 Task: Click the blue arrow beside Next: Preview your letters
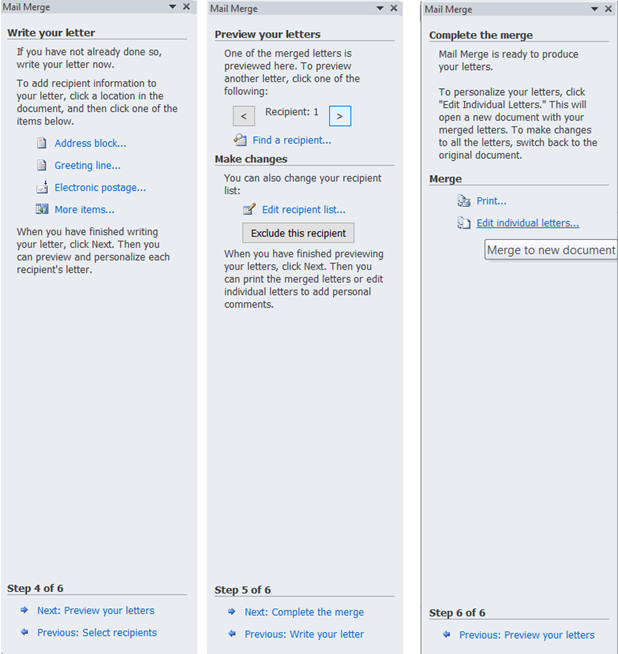click(24, 610)
